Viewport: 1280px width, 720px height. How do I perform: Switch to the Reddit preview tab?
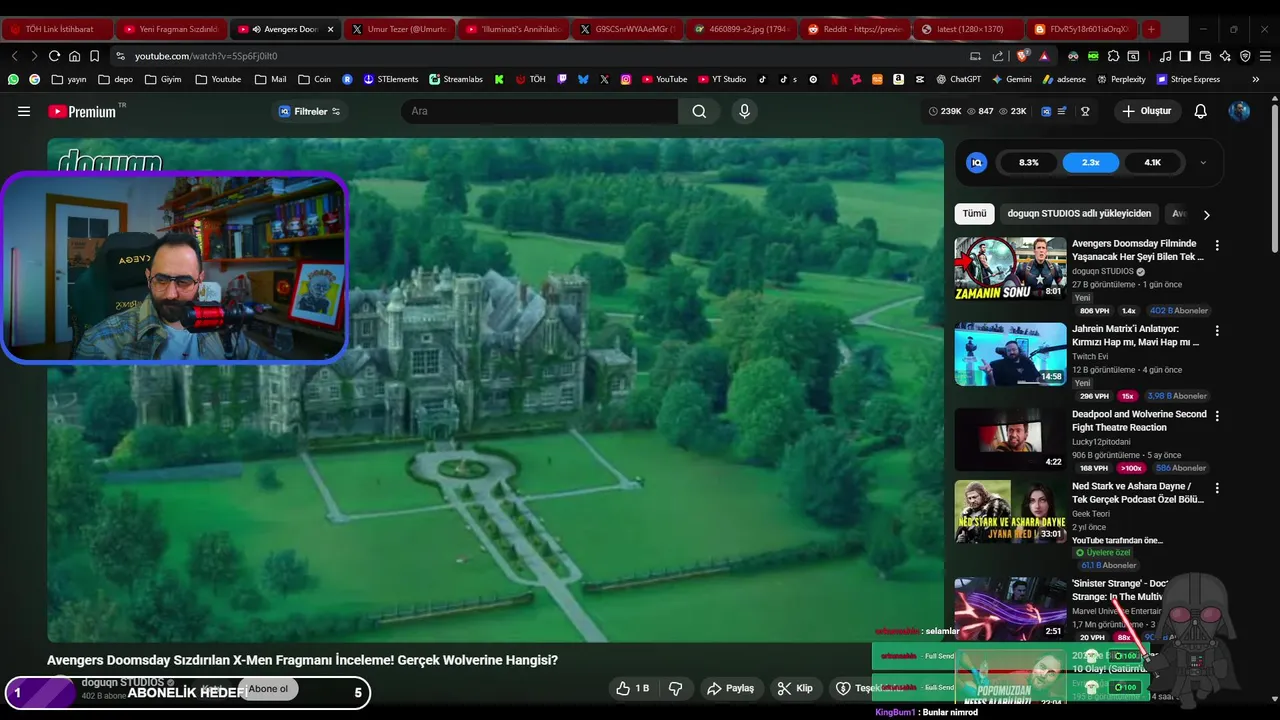click(x=858, y=29)
